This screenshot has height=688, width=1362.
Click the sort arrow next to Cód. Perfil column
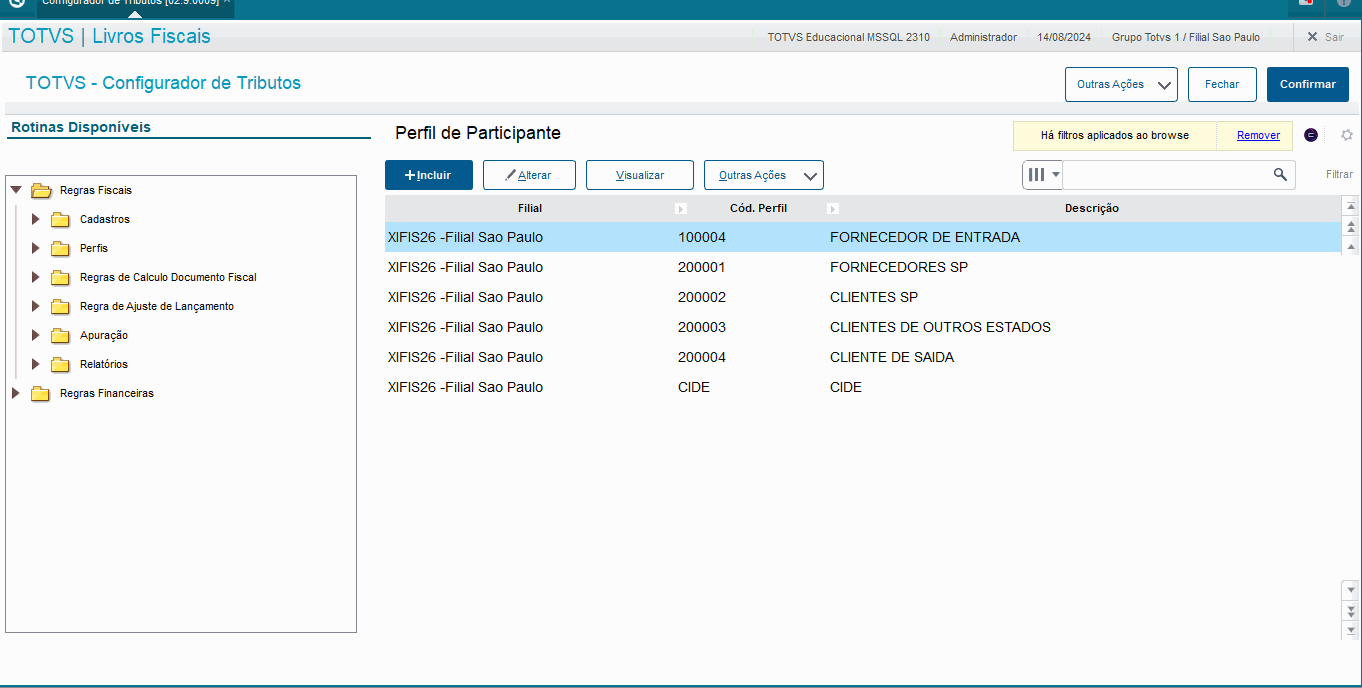point(833,209)
